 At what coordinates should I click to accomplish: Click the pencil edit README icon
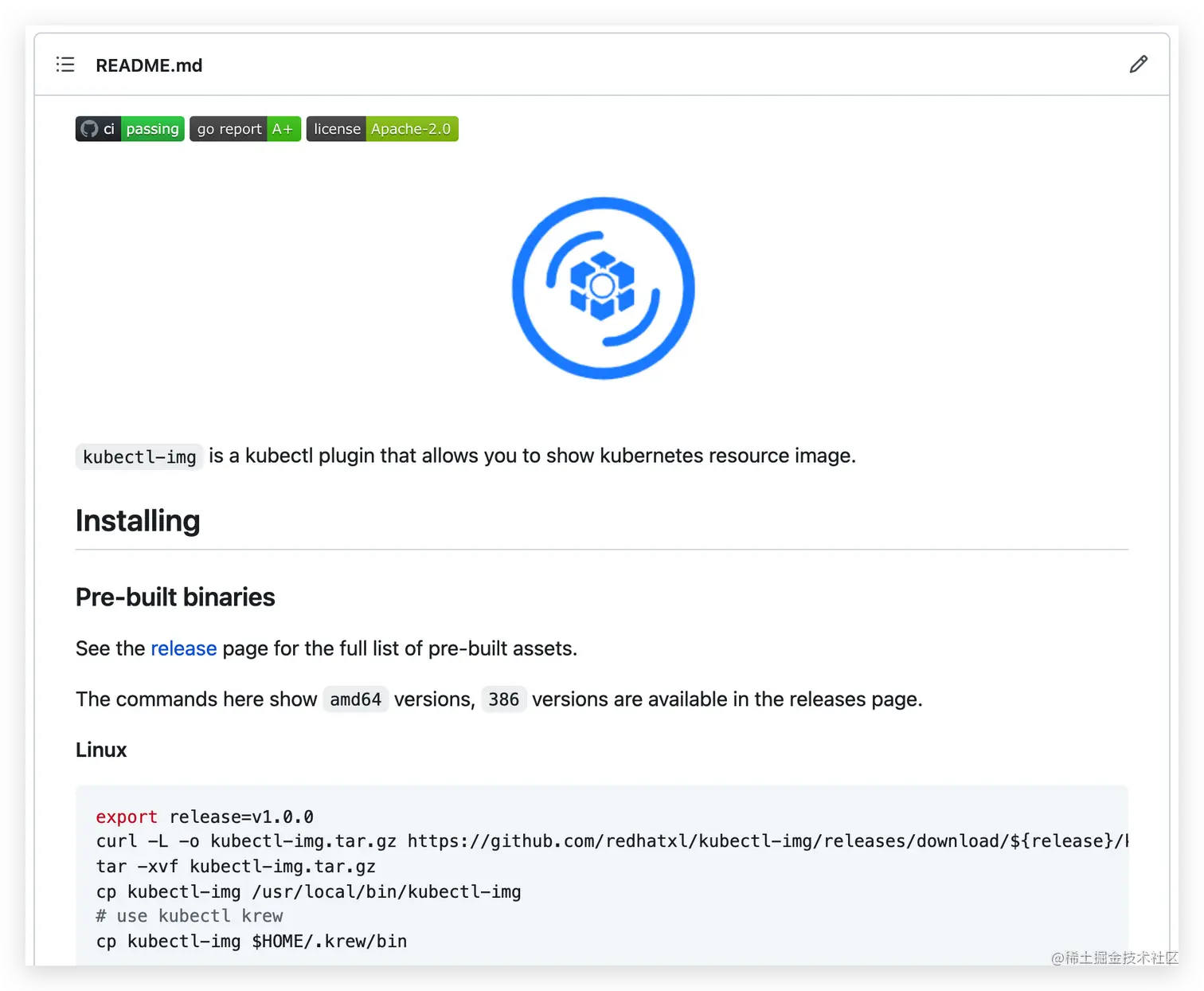(x=1139, y=65)
